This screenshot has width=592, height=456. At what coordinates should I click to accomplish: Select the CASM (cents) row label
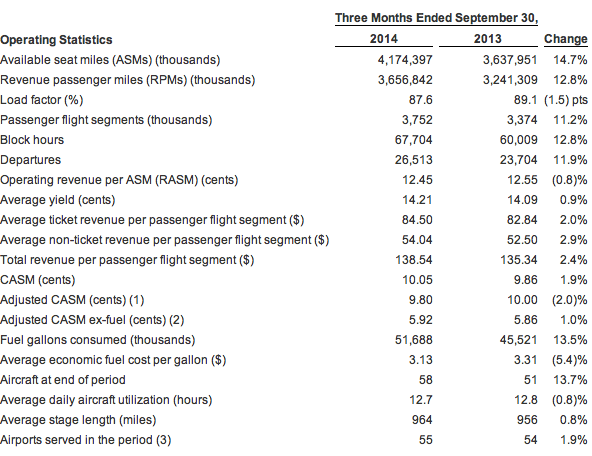tap(38, 280)
